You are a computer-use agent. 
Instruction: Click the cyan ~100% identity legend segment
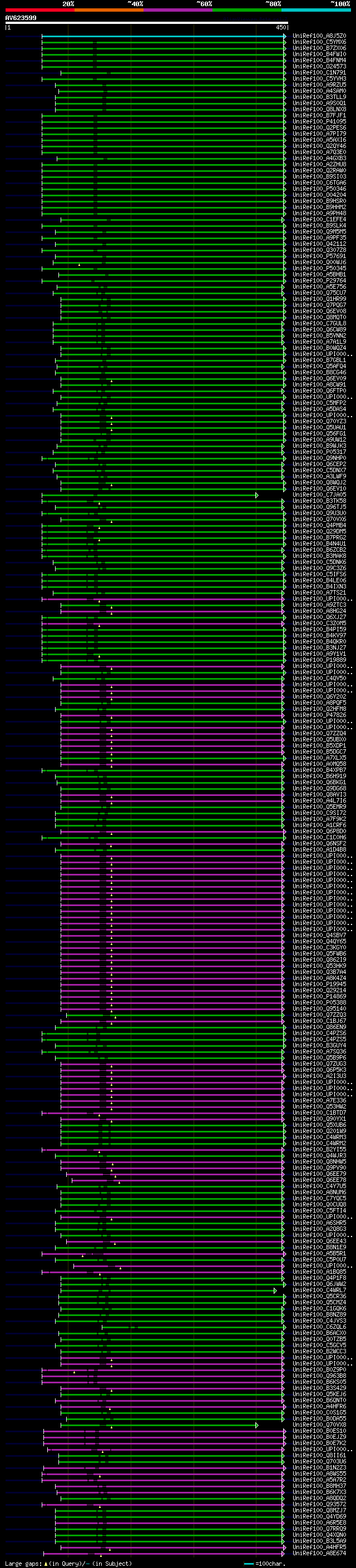click(x=317, y=10)
